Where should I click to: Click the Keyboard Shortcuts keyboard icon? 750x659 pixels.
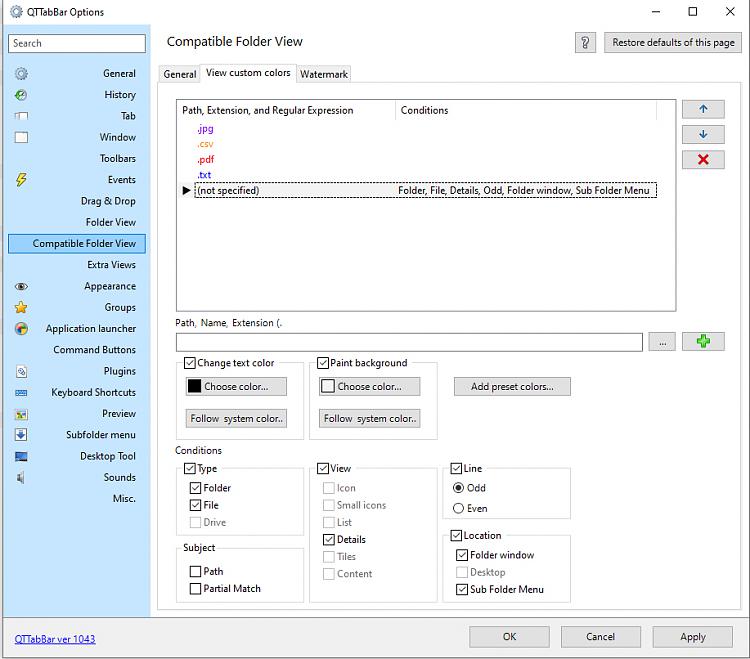pos(21,393)
